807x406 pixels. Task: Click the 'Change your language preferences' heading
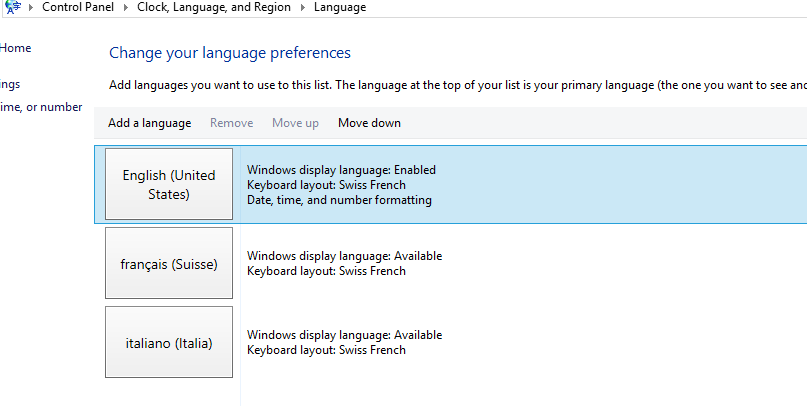pyautogui.click(x=230, y=53)
